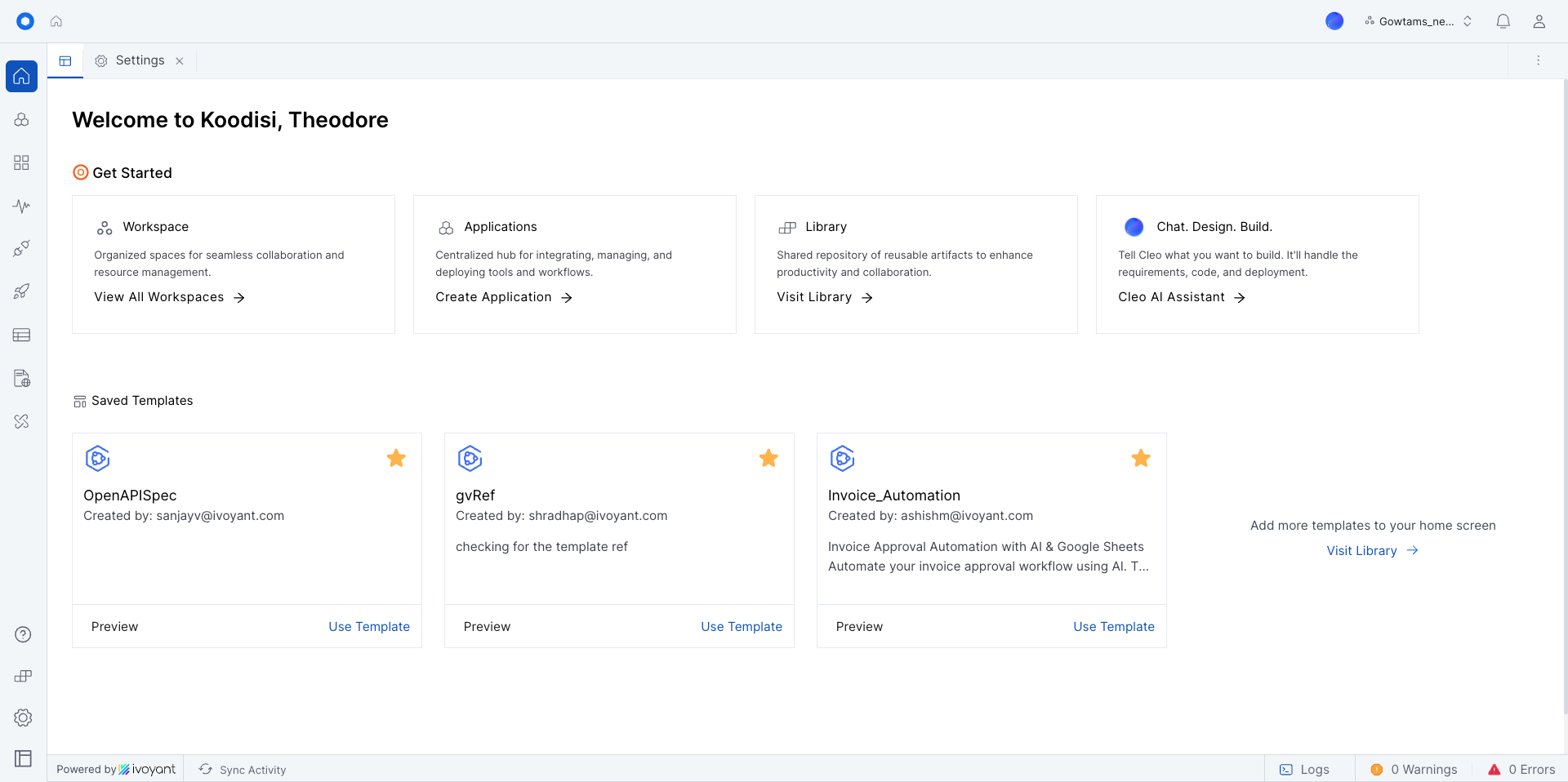
Task: Open the notifications bell
Action: coord(1503,21)
